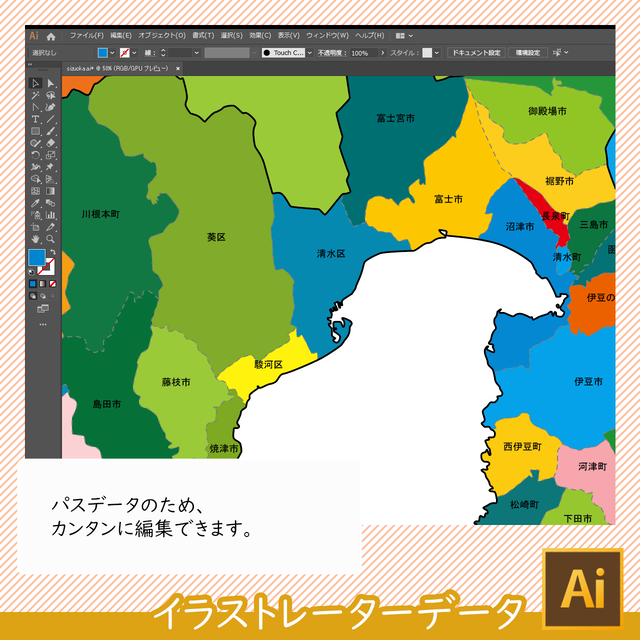640x640 pixels.
Task: Select the Eraser tool
Action: point(51,143)
